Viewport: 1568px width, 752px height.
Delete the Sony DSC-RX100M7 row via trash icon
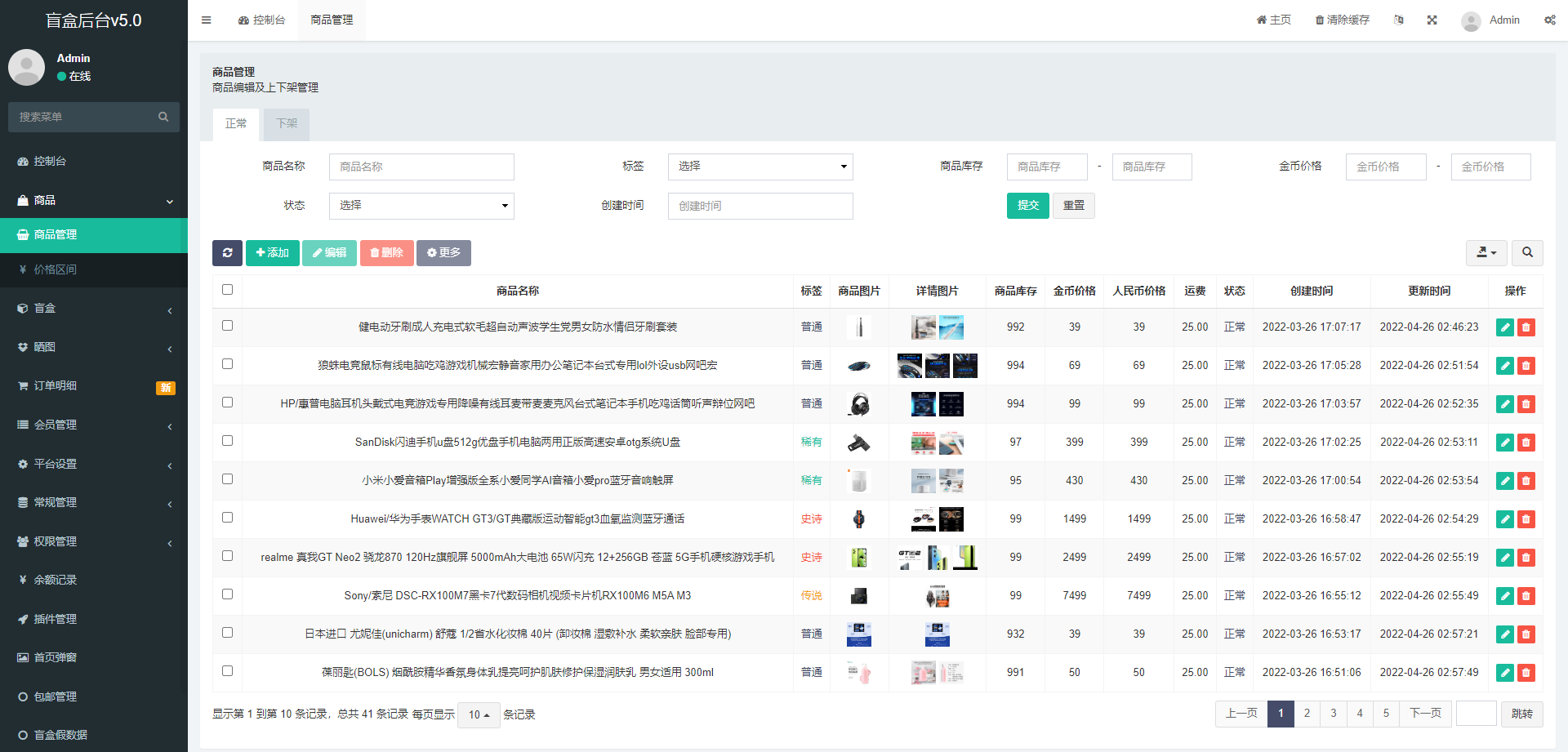(x=1526, y=596)
